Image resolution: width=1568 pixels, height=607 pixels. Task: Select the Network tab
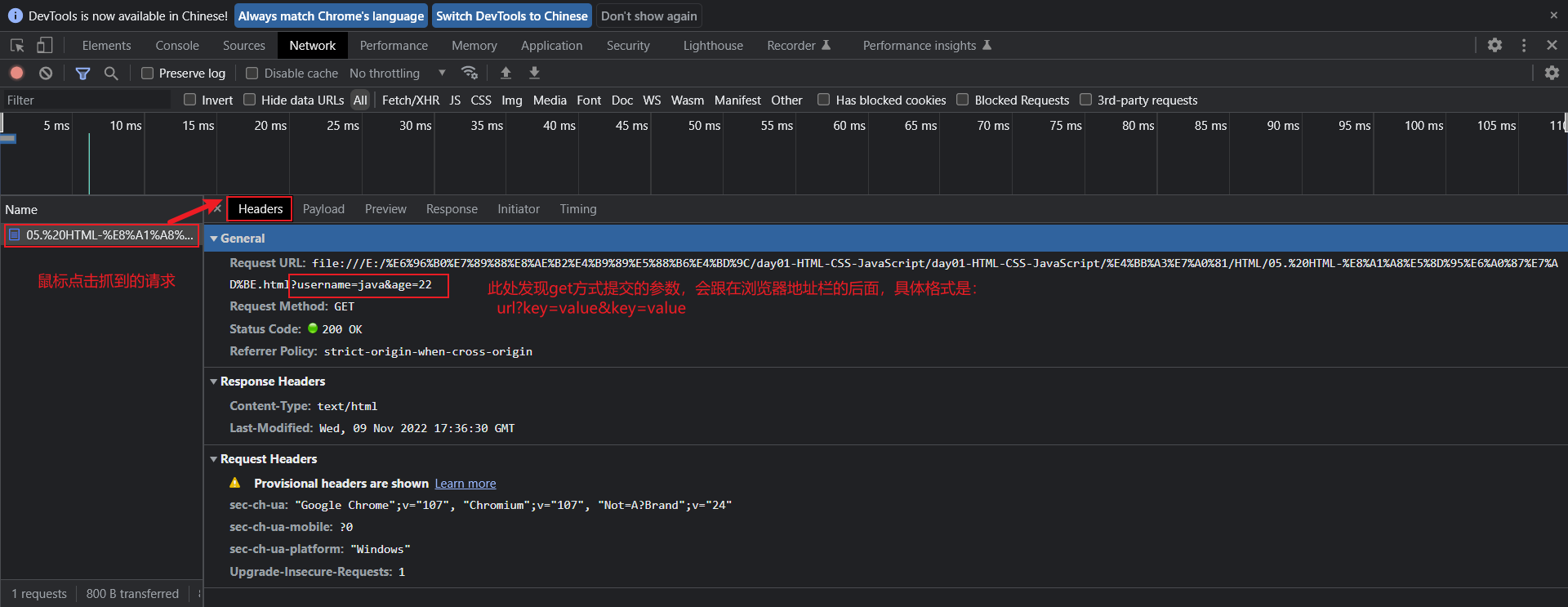[313, 46]
